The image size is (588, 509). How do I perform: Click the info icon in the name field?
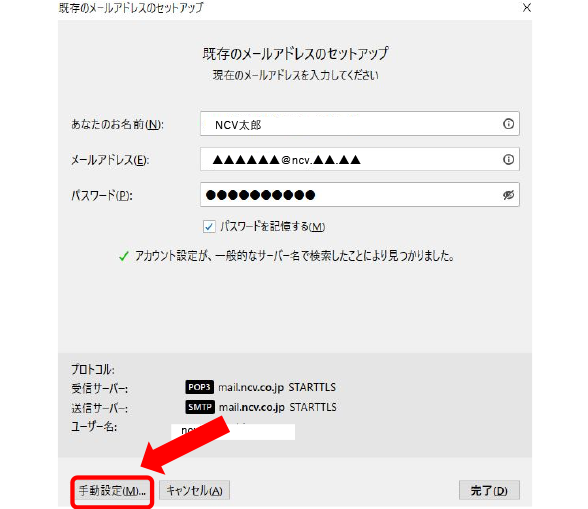[508, 124]
